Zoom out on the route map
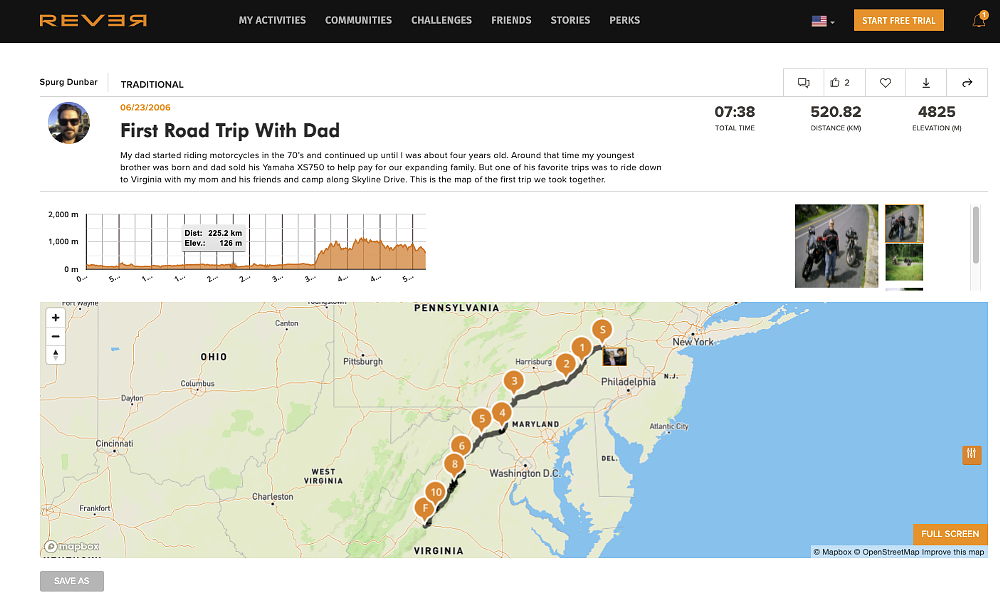 pos(55,335)
